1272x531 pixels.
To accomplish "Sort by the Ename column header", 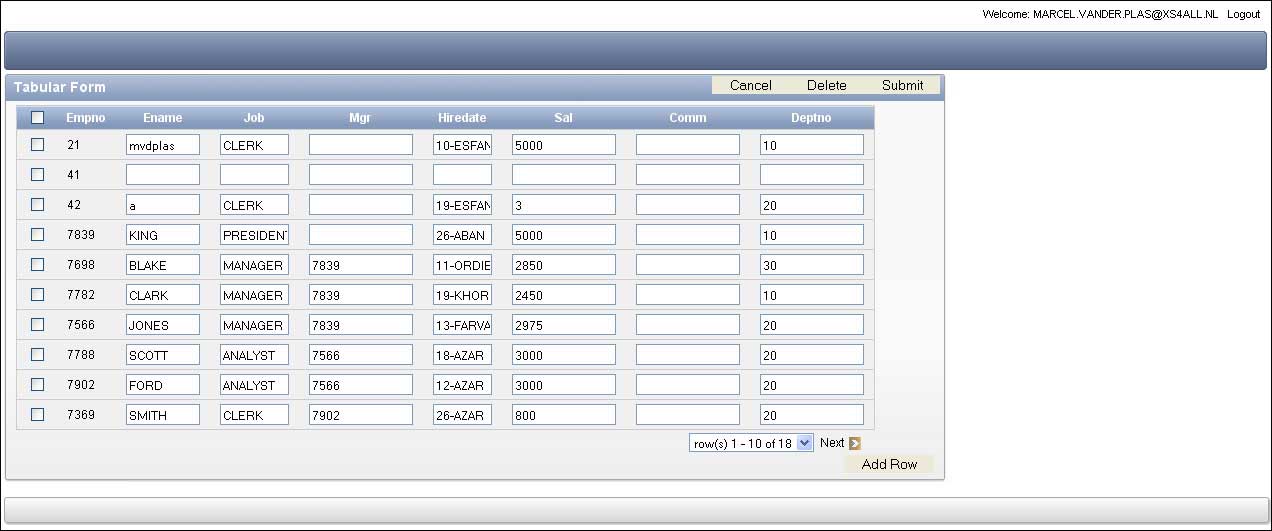I will (x=162, y=118).
